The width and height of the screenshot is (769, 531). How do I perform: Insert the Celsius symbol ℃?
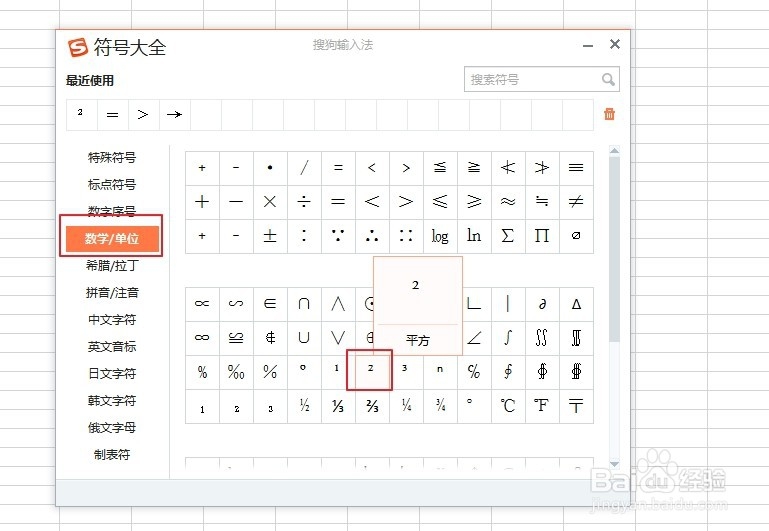508,406
